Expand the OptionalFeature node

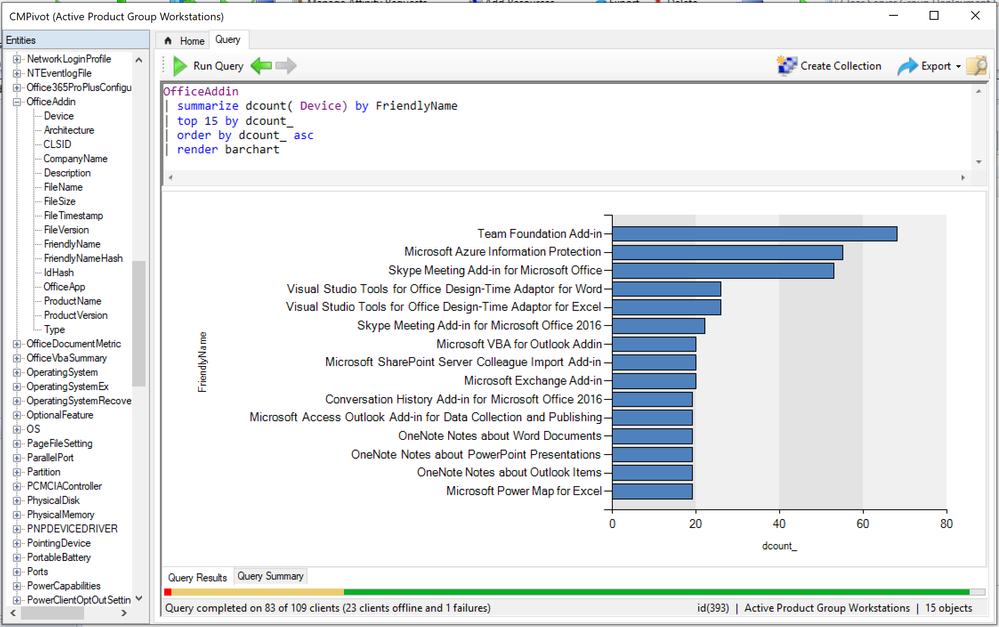(17, 415)
